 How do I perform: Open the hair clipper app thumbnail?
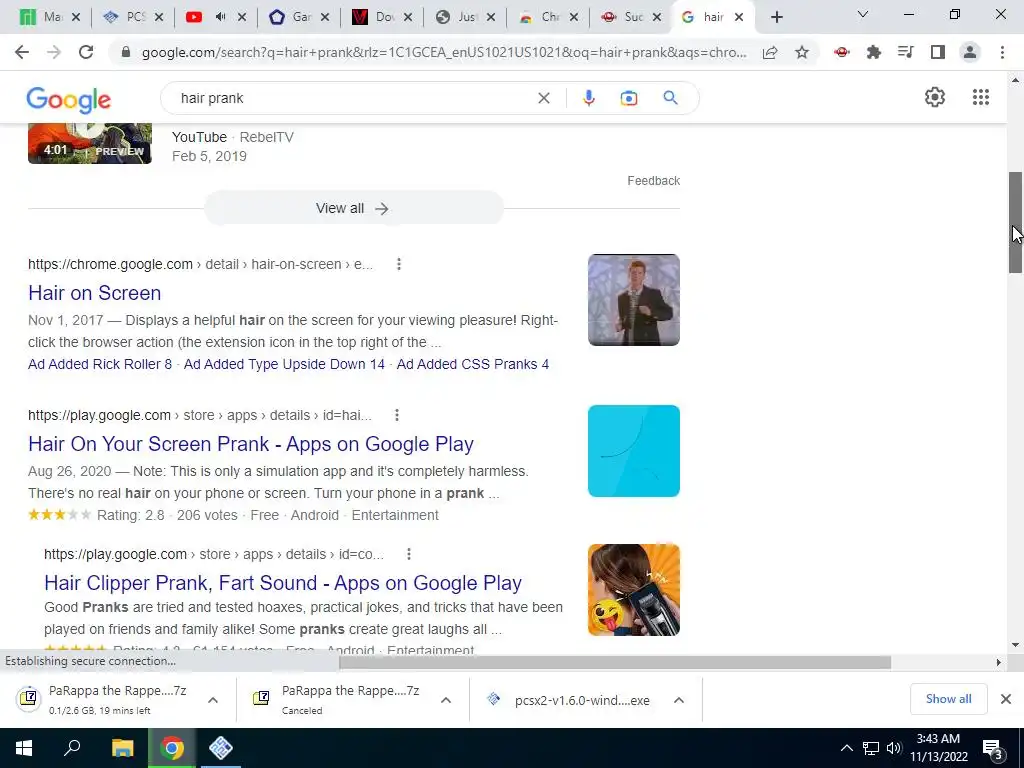(633, 590)
